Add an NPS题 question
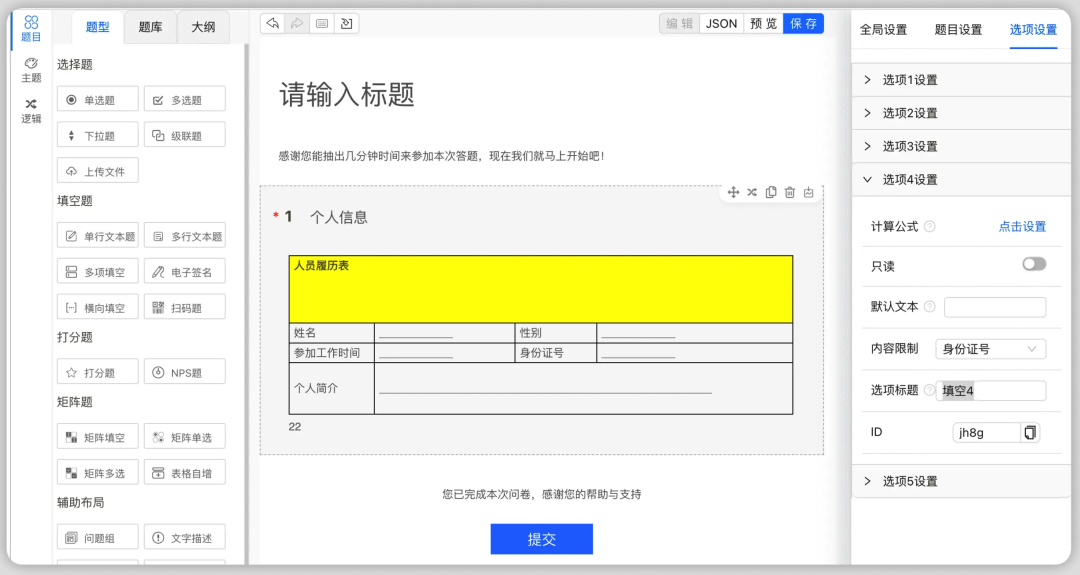This screenshot has height=575, width=1080. pyautogui.click(x=185, y=373)
